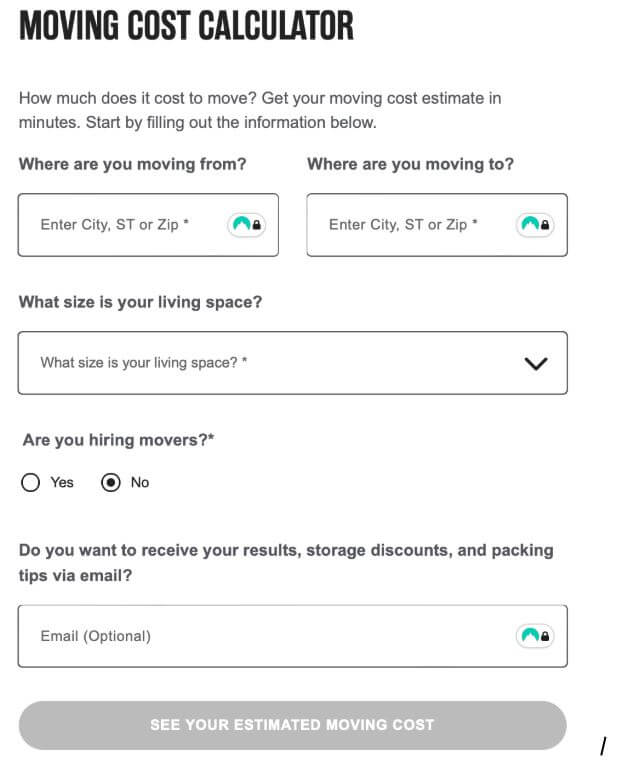Click the autofill icon in the moving-to field

pos(534,225)
